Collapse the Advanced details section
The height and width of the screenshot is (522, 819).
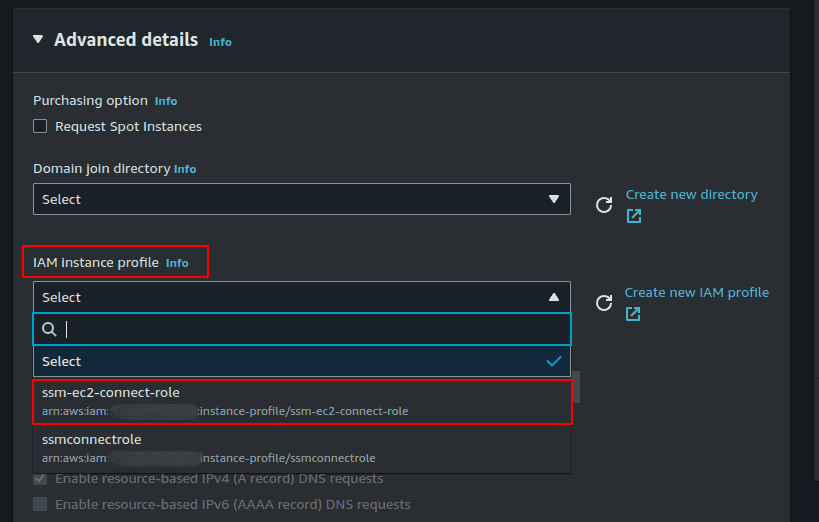pyautogui.click(x=38, y=40)
